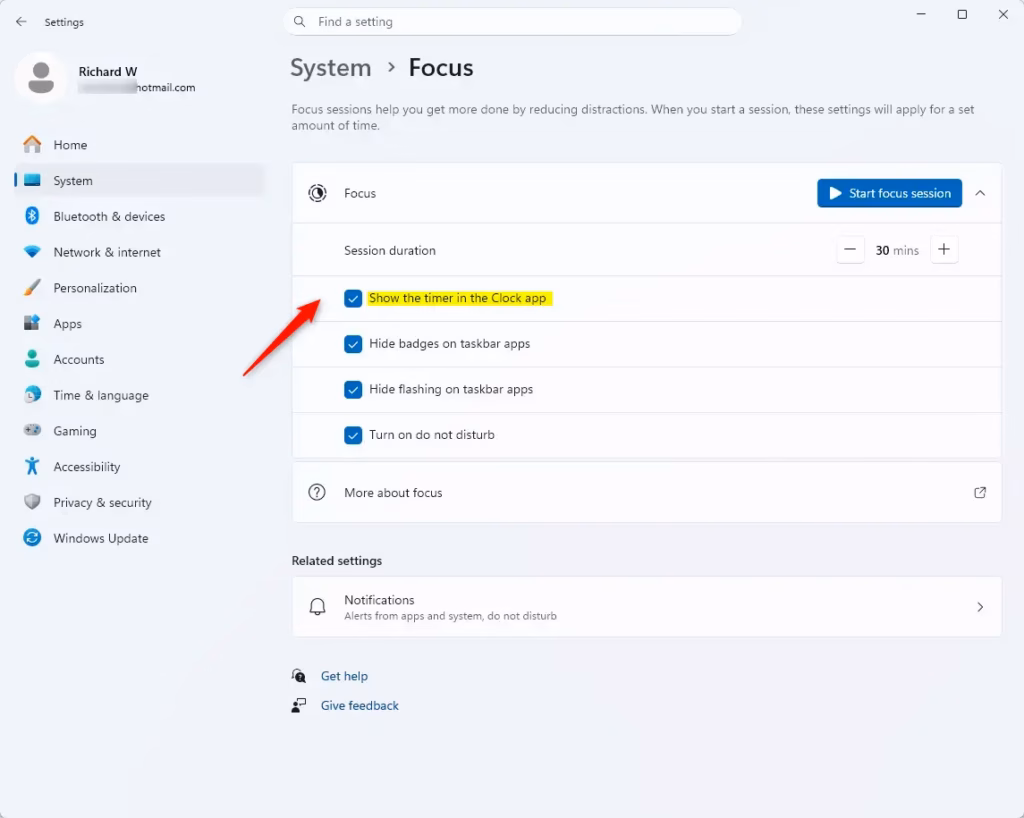Viewport: 1024px width, 818px height.
Task: Open the Richard W profile avatar
Action: pos(40,78)
